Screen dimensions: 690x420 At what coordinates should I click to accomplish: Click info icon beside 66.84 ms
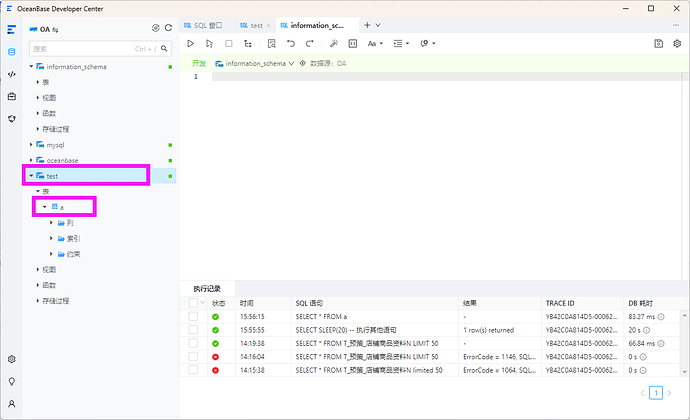coord(661,343)
